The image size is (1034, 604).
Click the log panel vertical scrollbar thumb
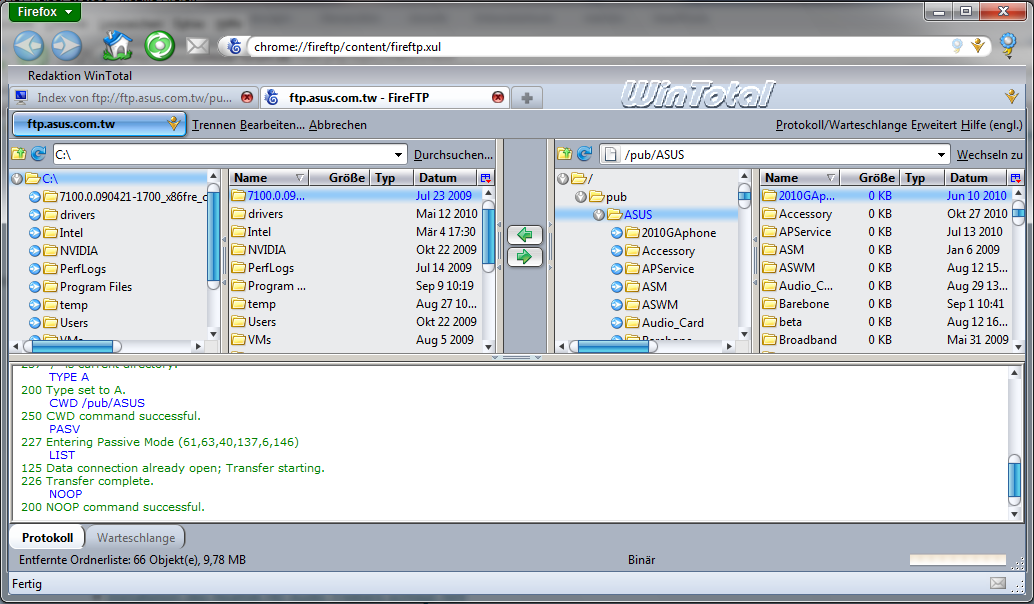[x=1014, y=481]
